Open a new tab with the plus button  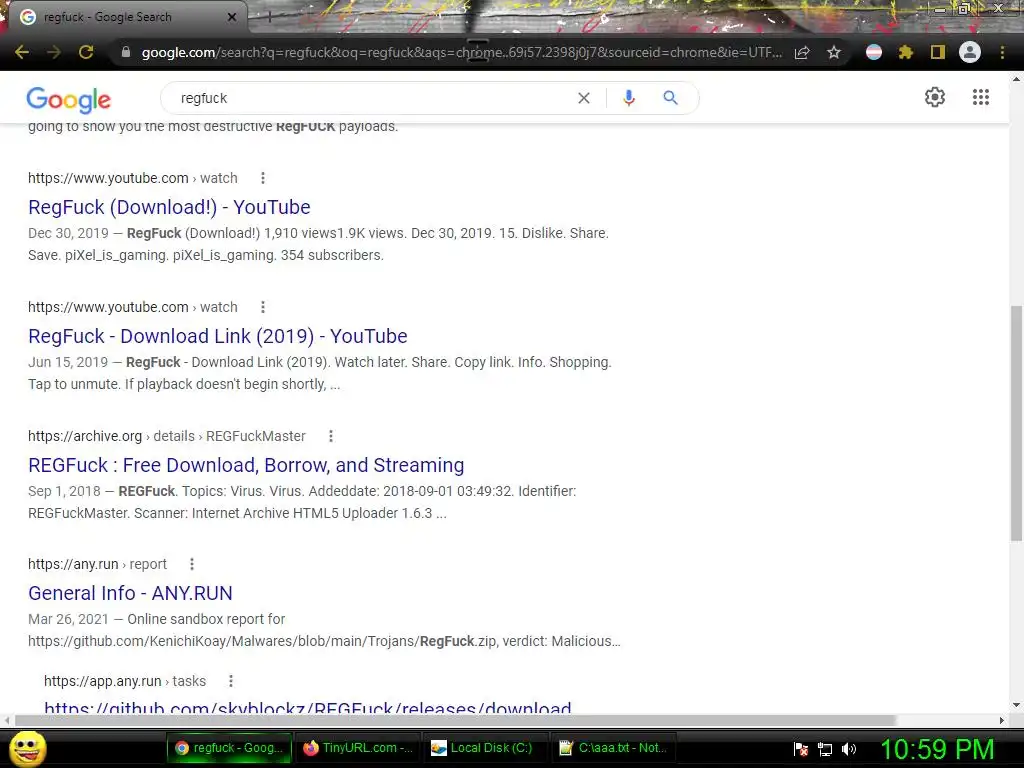[269, 17]
